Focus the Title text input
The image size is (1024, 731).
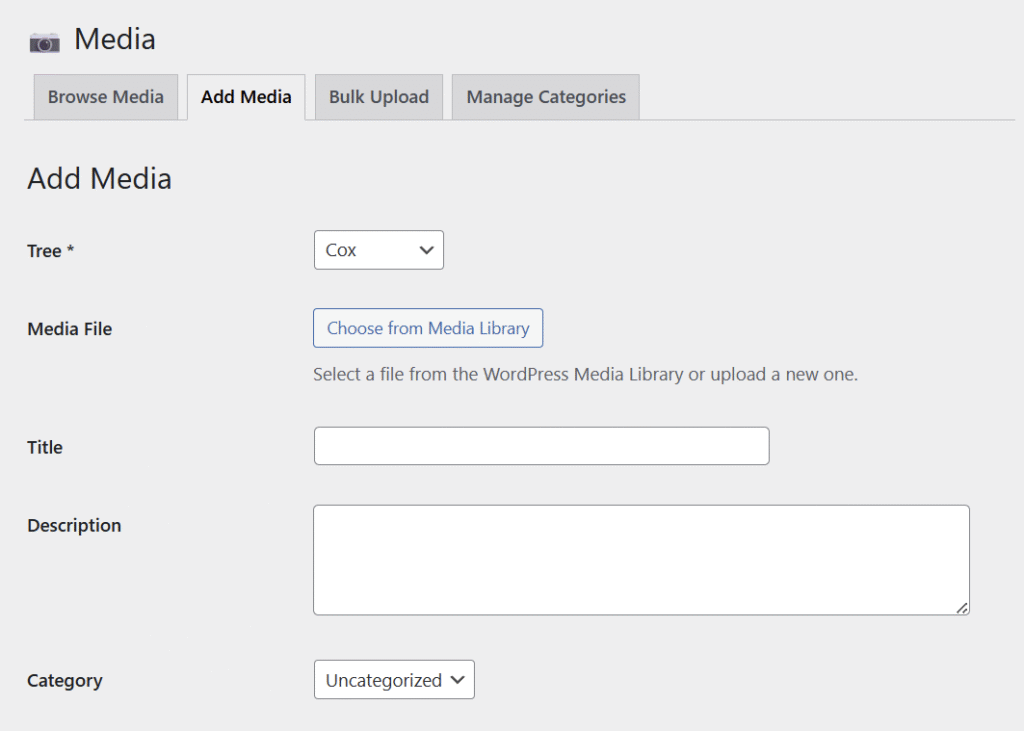coord(541,446)
